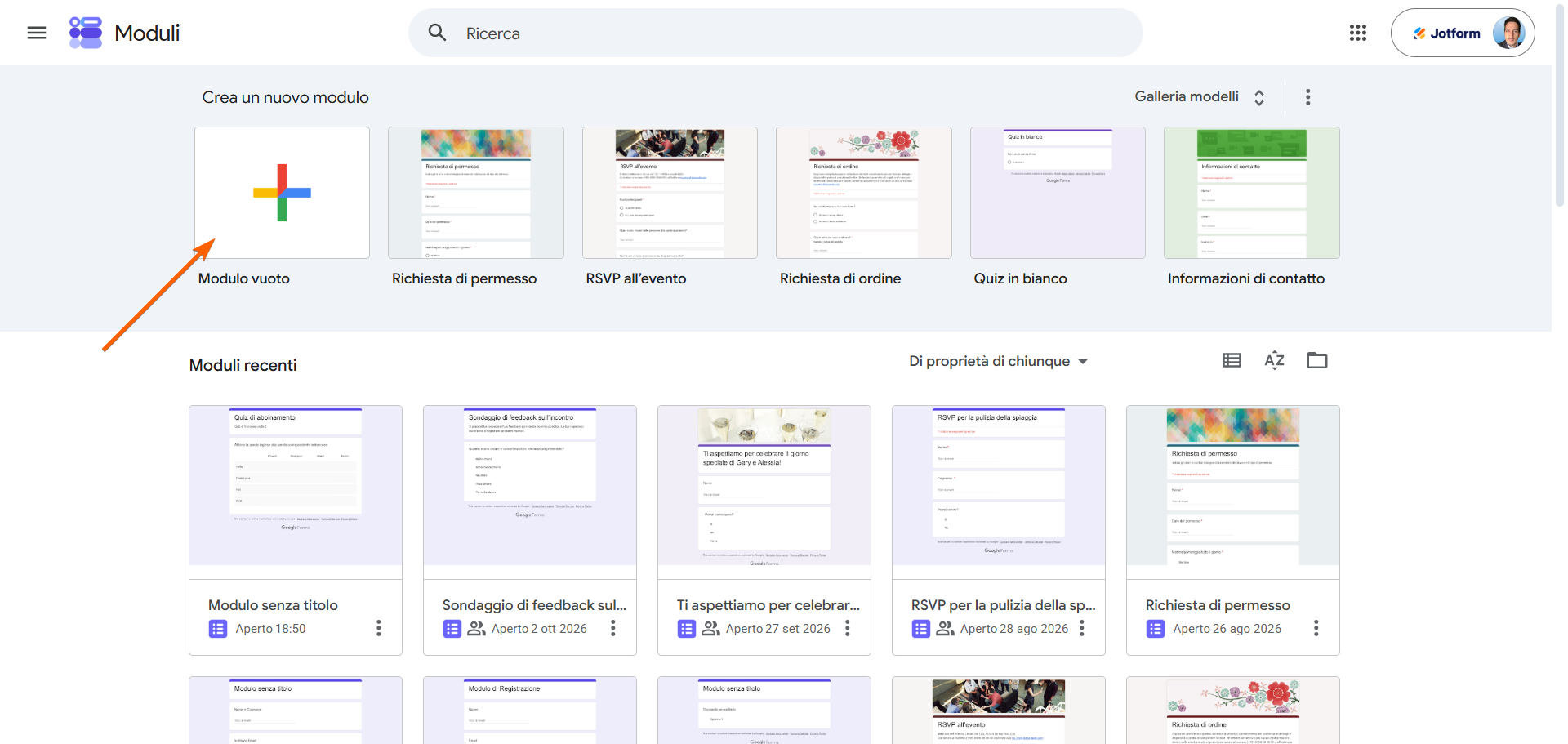Open options for Ti aspettiamo per celebrar form
The height and width of the screenshot is (744, 1568).
coord(847,628)
